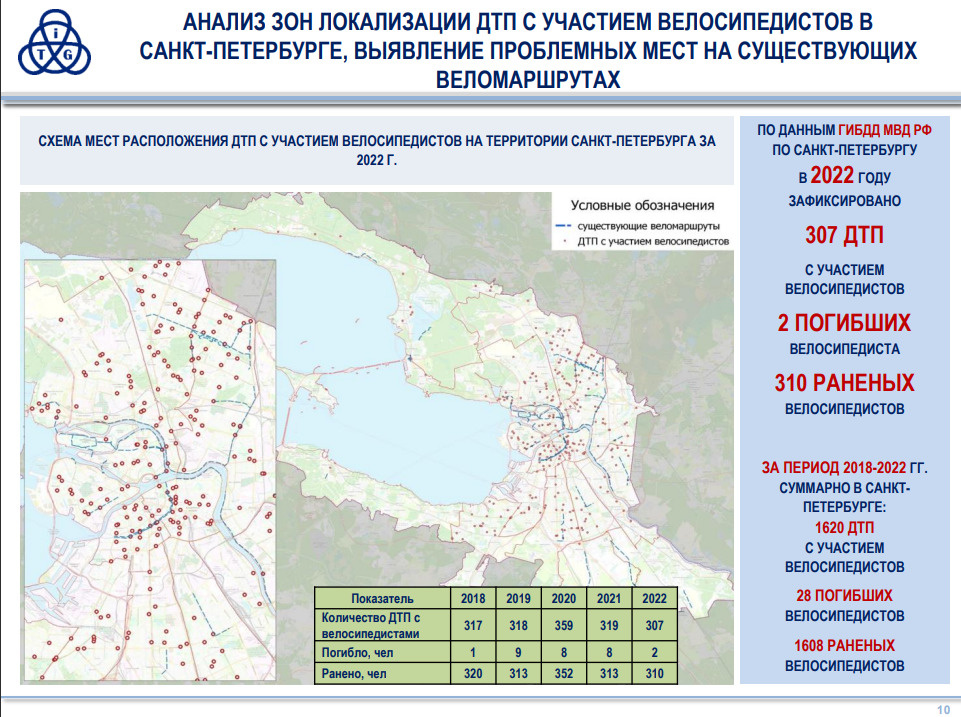
Task: Select the 359 value in the table
Action: click(x=563, y=625)
